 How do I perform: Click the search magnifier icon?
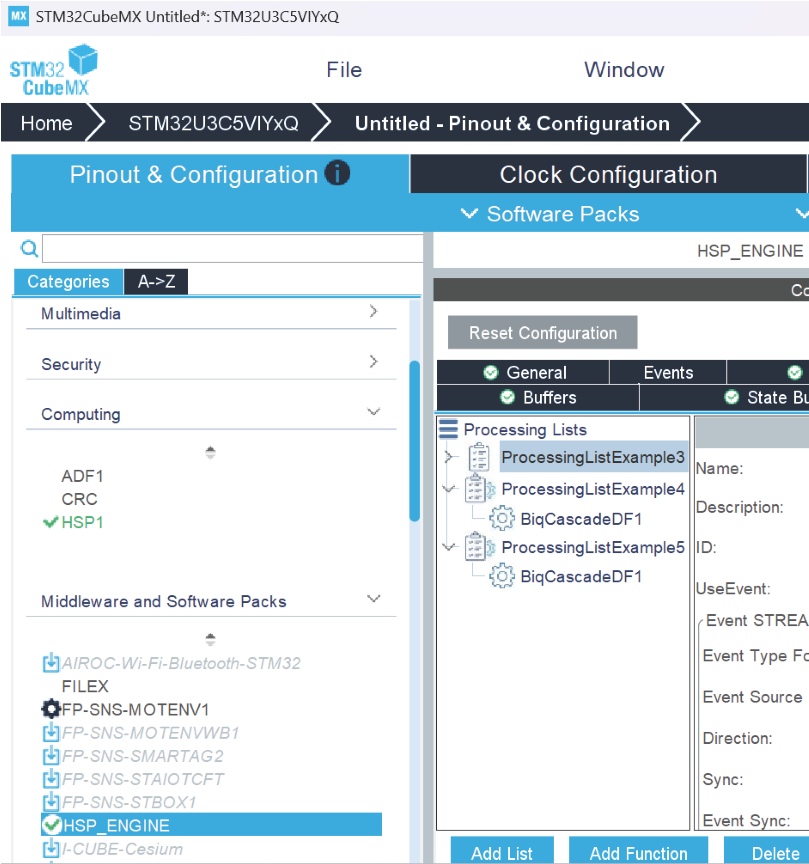[29, 249]
